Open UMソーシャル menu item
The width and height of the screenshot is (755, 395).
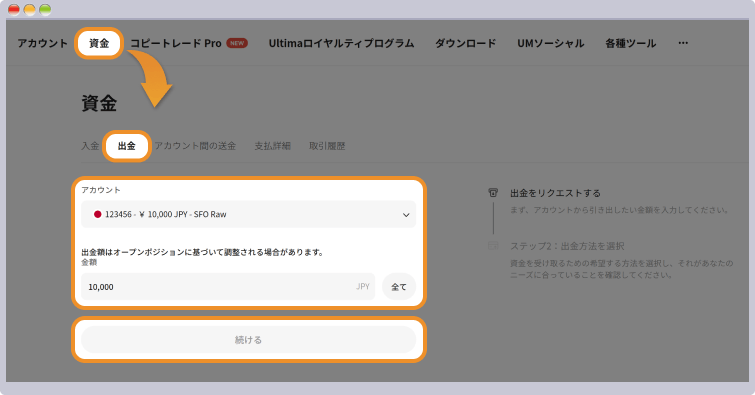(551, 43)
